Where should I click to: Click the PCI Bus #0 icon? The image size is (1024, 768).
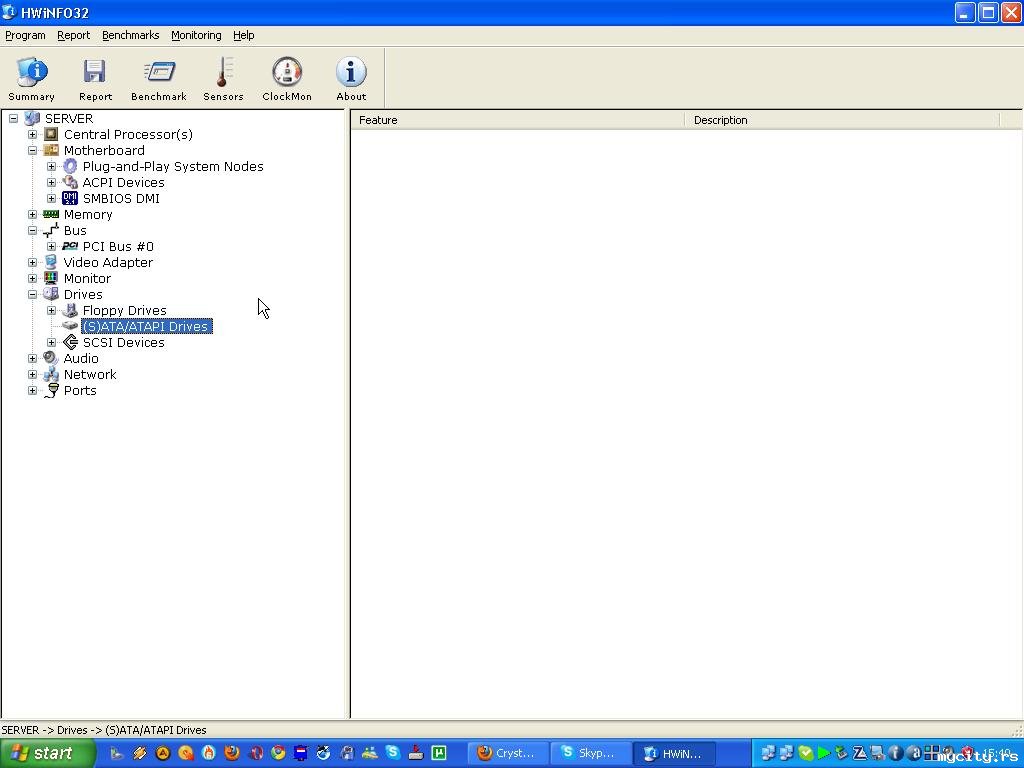point(70,246)
